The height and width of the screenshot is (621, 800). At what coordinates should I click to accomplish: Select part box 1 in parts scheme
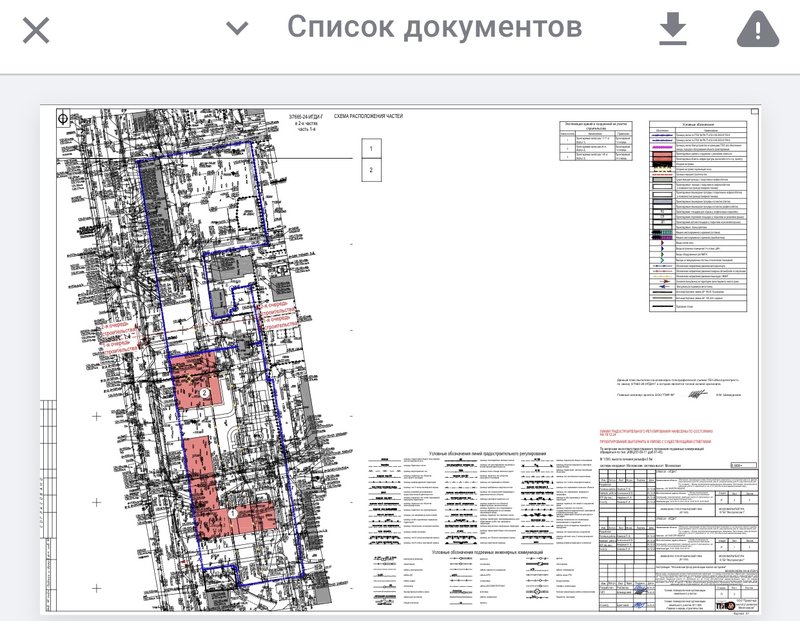(371, 149)
